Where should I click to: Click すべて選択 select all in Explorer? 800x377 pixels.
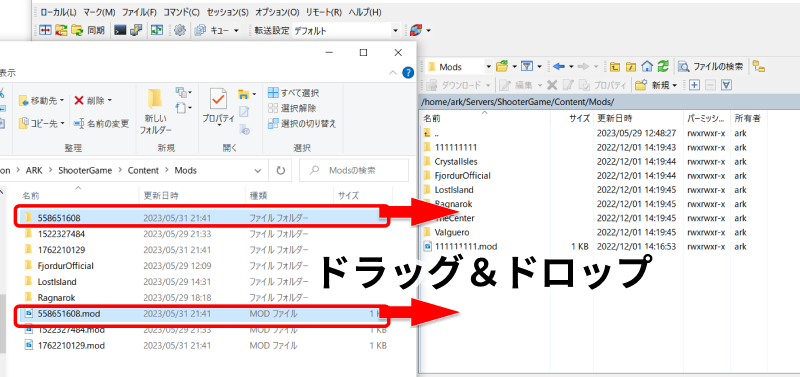click(x=293, y=93)
